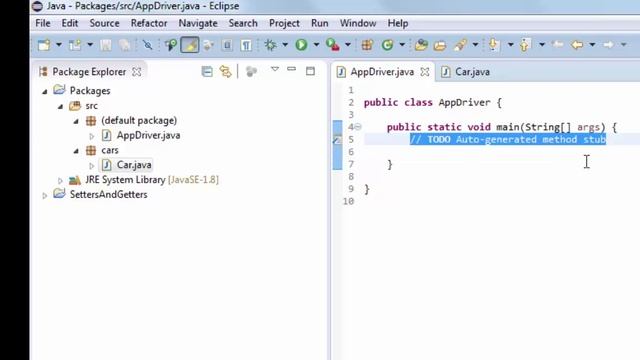Click the Debug bug icon
Screen dimensions: 640x360
(x=270, y=44)
